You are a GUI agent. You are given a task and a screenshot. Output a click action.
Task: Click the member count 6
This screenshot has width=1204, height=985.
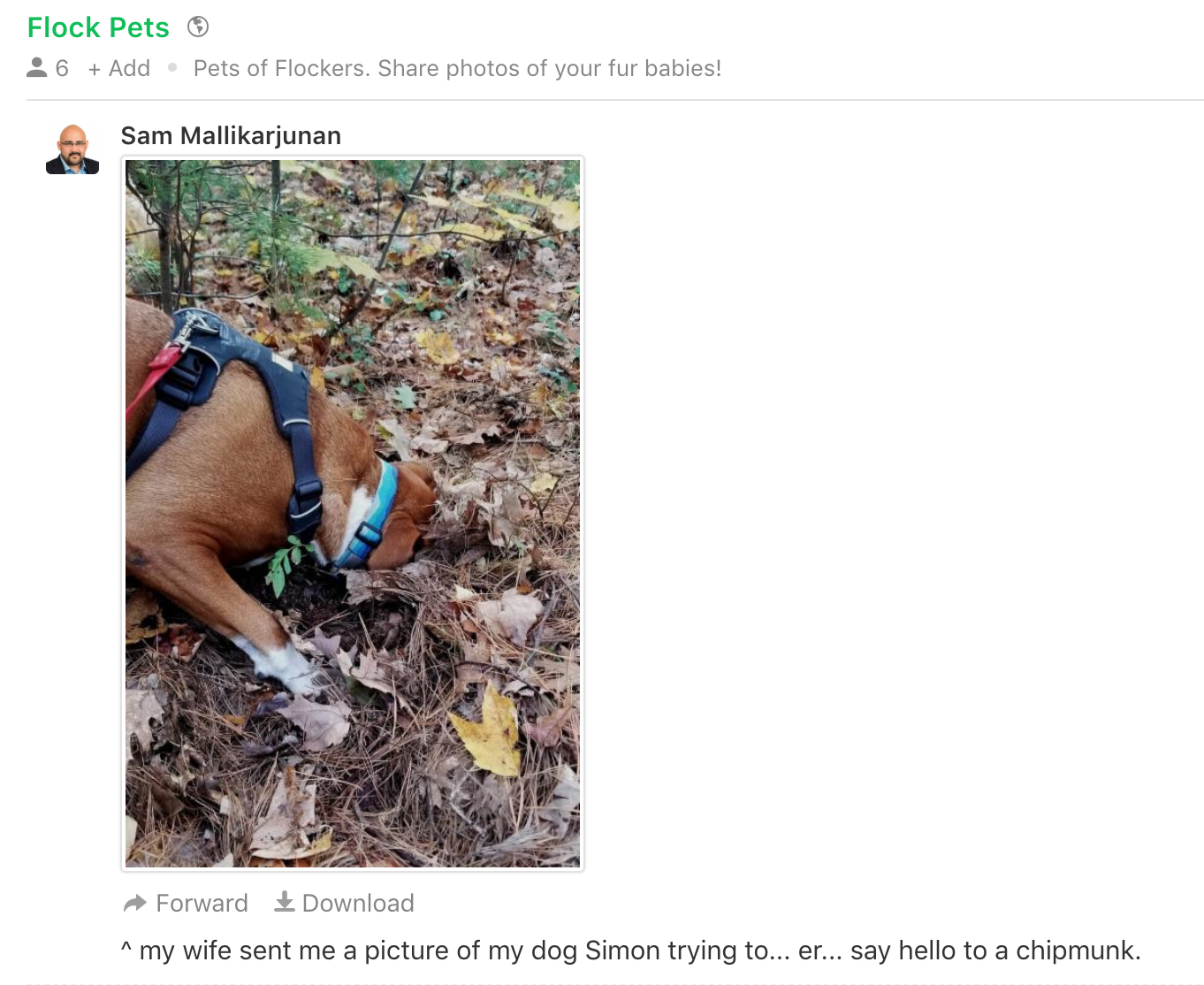click(x=62, y=68)
